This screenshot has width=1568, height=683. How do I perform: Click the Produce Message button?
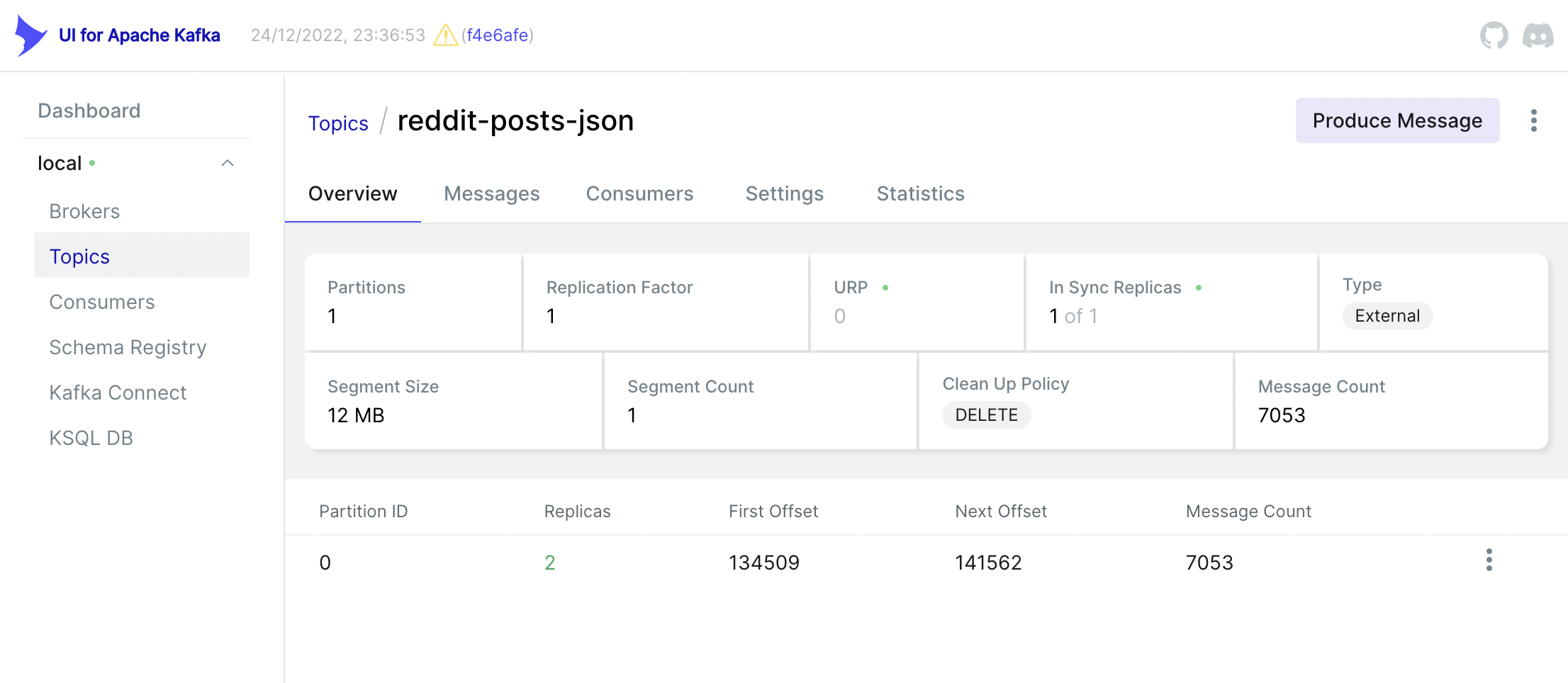pyautogui.click(x=1397, y=120)
